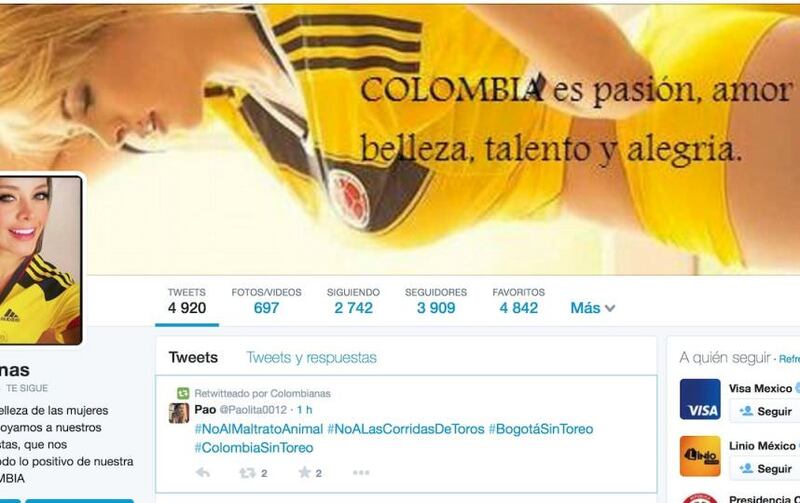Click the reply arrow icon on Pao's tweet
Image resolution: width=800 pixels, height=503 pixels.
pyautogui.click(x=203, y=473)
